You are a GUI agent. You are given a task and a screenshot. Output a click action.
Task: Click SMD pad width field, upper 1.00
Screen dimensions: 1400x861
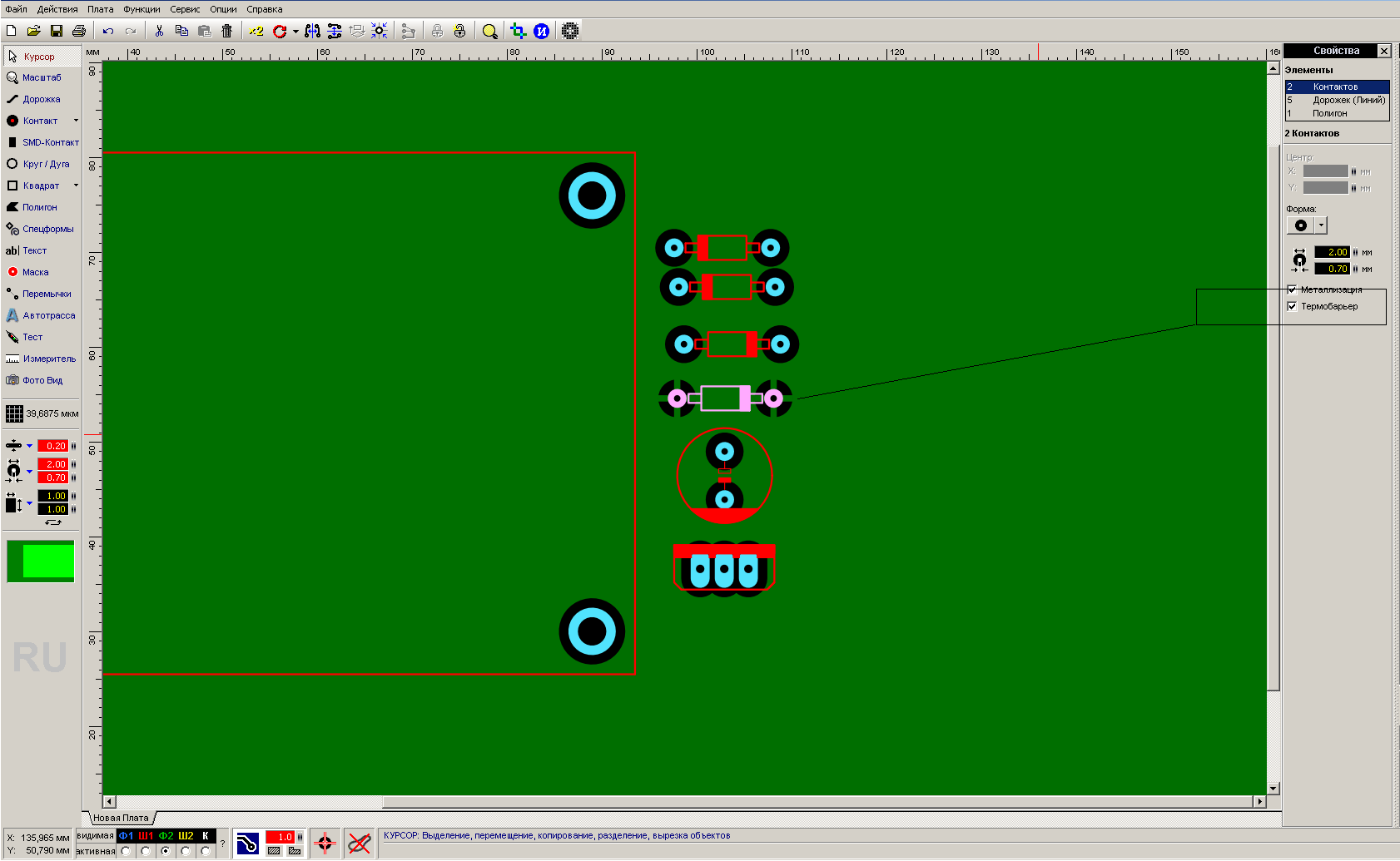coord(53,496)
